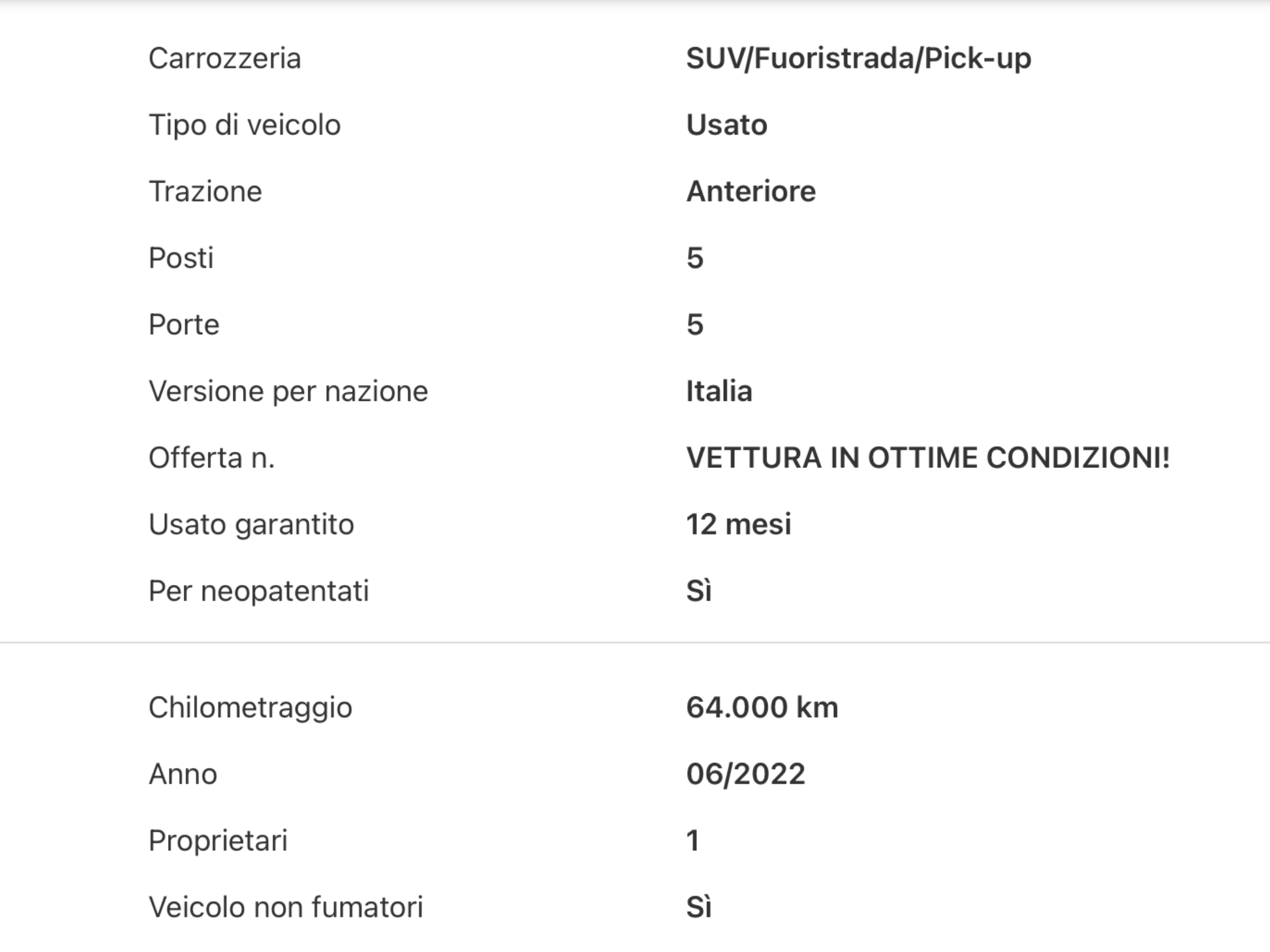Select the SUV/Fuoristrada/Pick-up value
This screenshot has width=1270, height=952.
(x=858, y=59)
